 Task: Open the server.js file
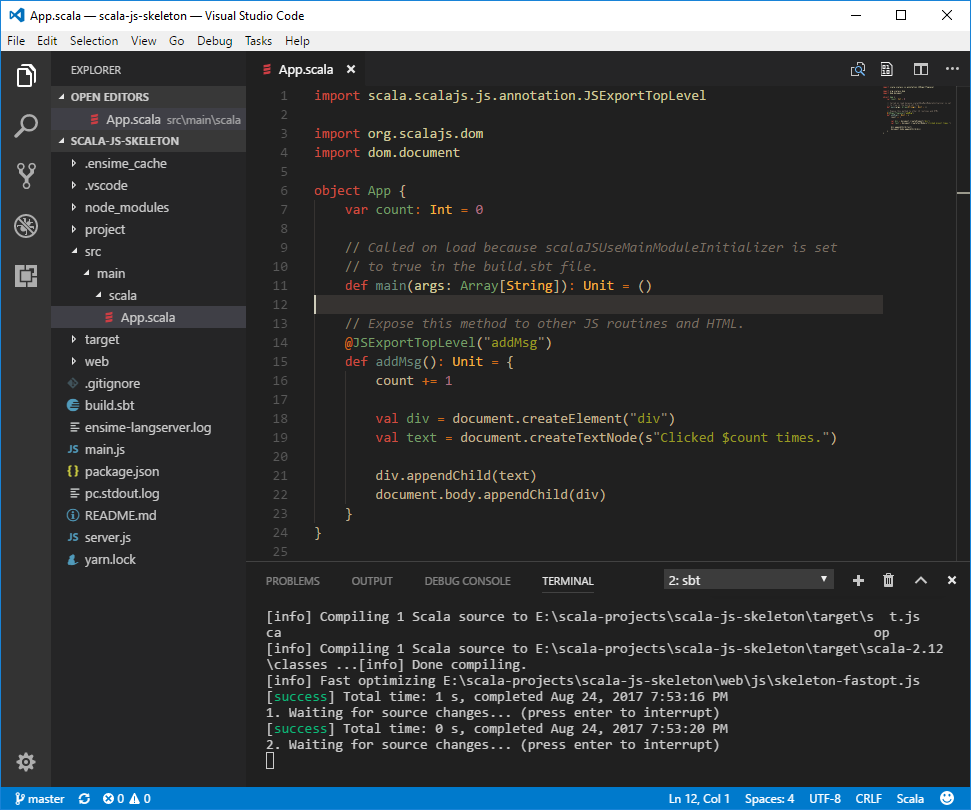(x=149, y=537)
